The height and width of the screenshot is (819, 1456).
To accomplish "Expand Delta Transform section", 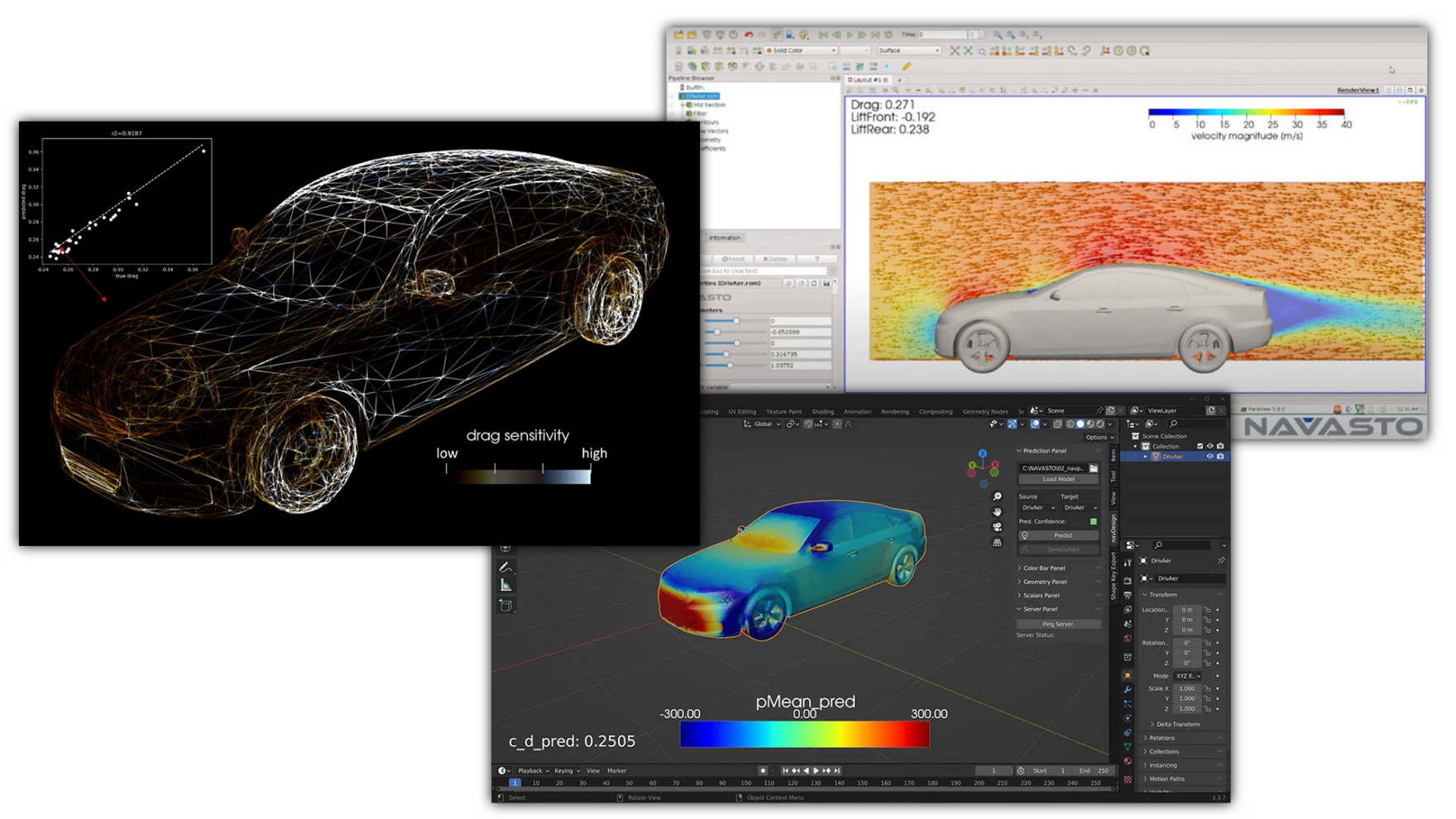I will [x=1177, y=725].
